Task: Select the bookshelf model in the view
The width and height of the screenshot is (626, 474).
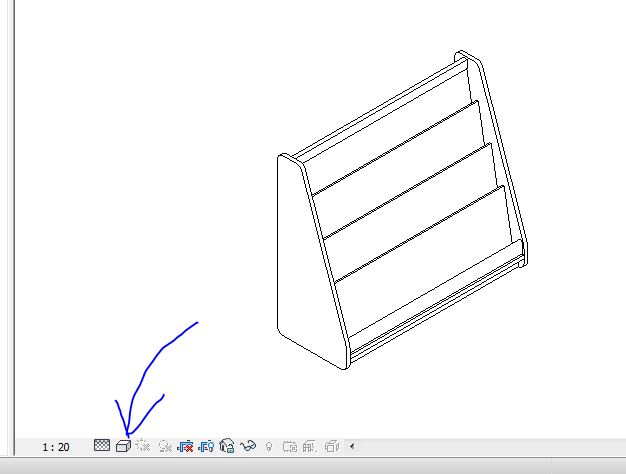Action: click(402, 210)
